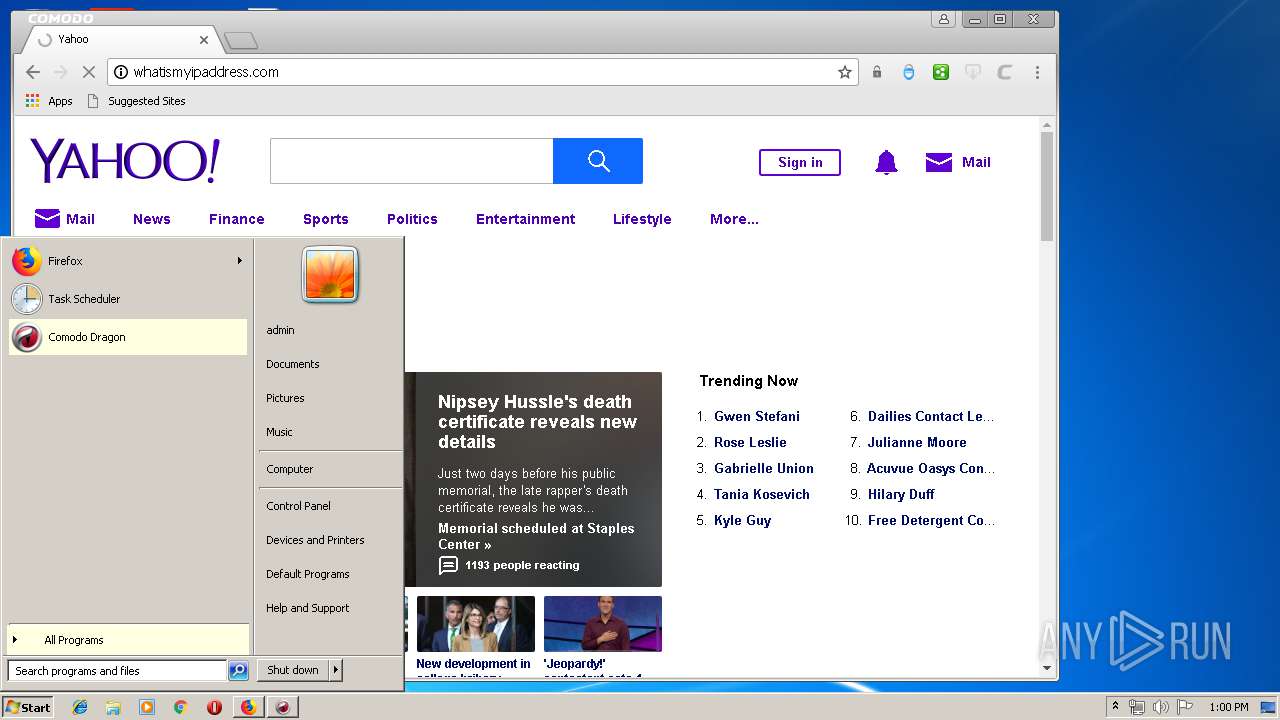Open Control Panel from Start menu
Screen dimensions: 1280x720
(298, 506)
